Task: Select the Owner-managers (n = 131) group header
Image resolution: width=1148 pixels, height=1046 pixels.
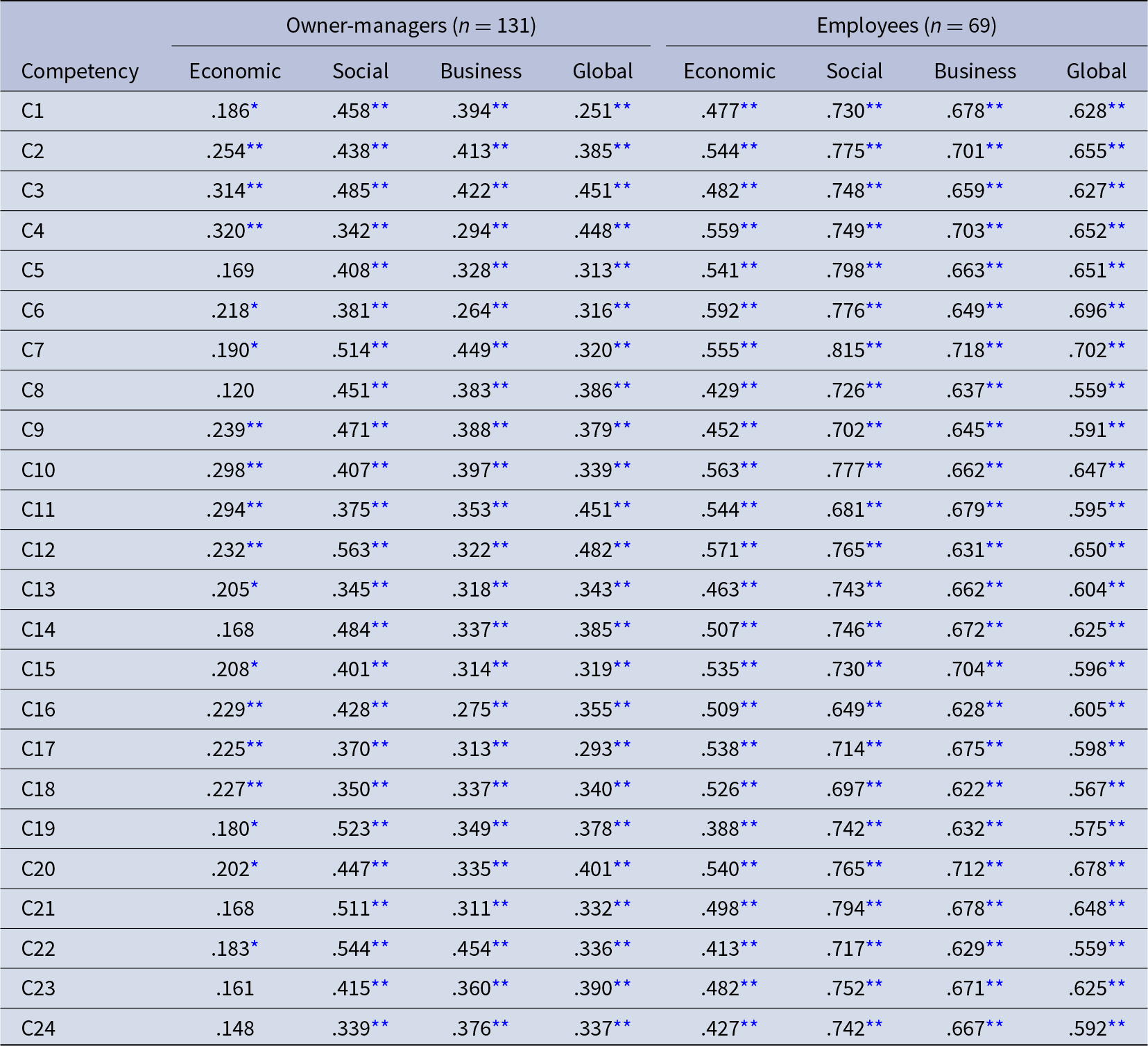Action: click(x=411, y=26)
